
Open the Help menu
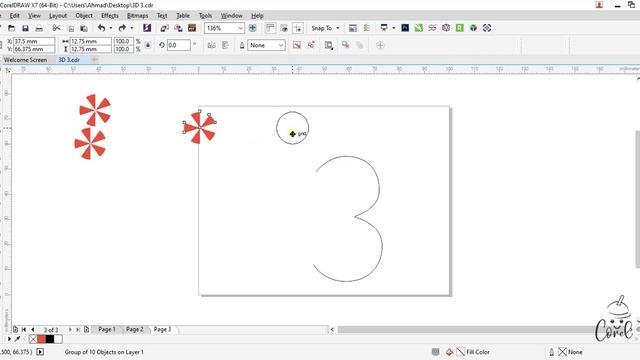click(x=257, y=16)
